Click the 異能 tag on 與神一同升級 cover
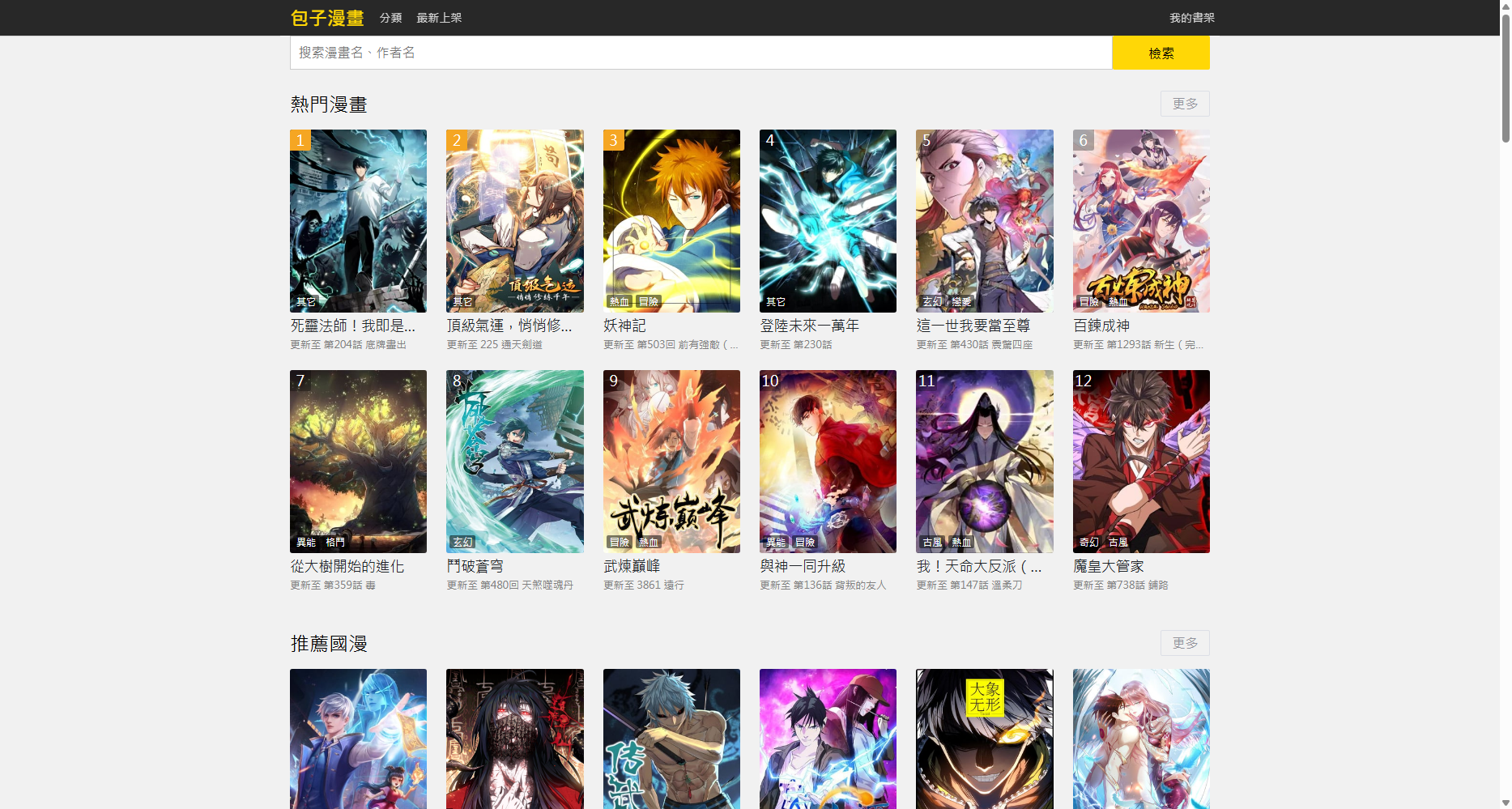1512x809 pixels. (x=776, y=542)
